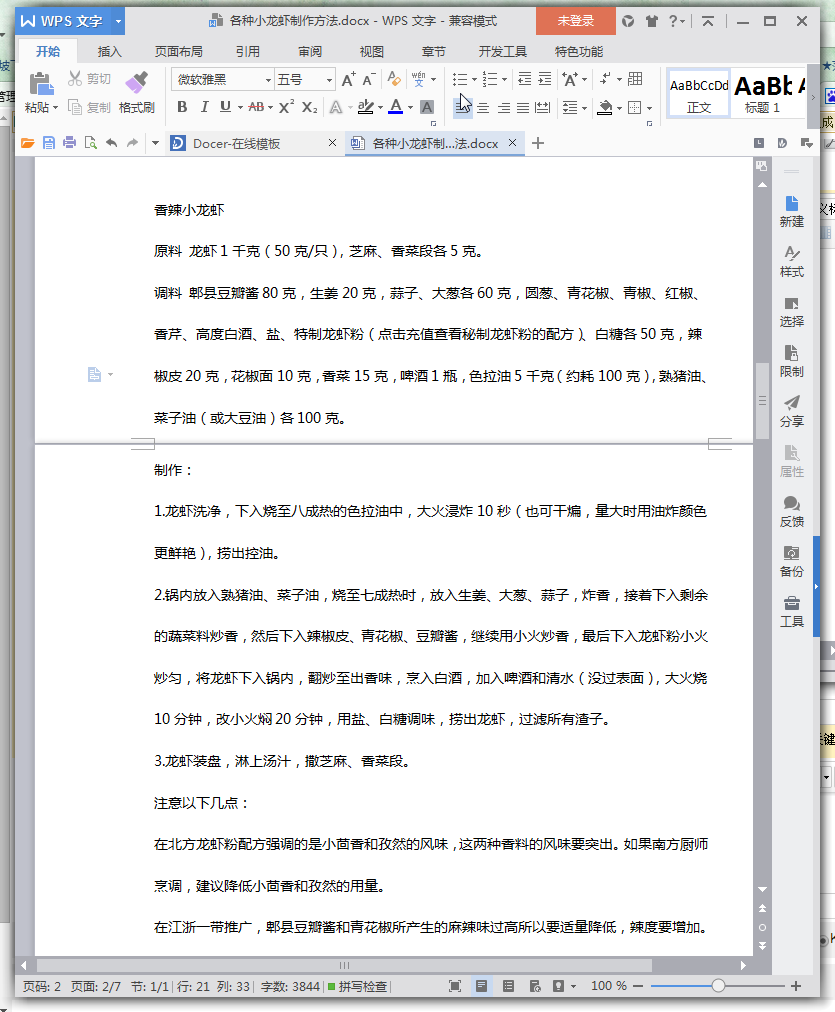The height and width of the screenshot is (1012, 835).
Task: Toggle italic formatting
Action: (x=204, y=107)
